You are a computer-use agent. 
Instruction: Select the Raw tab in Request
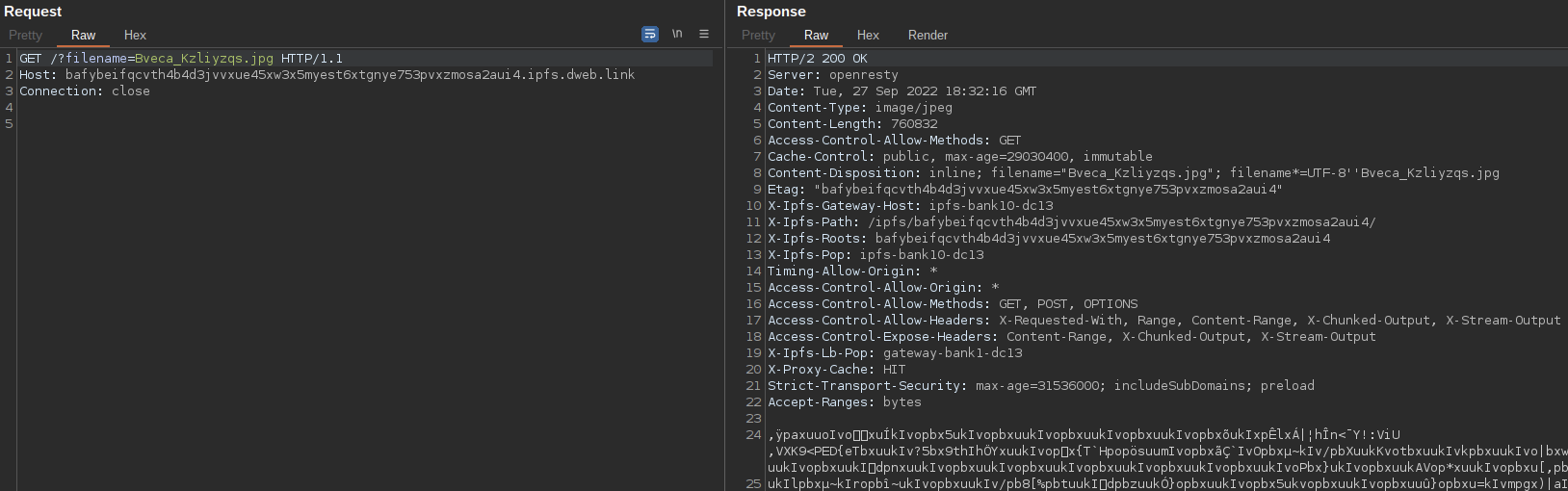click(84, 36)
